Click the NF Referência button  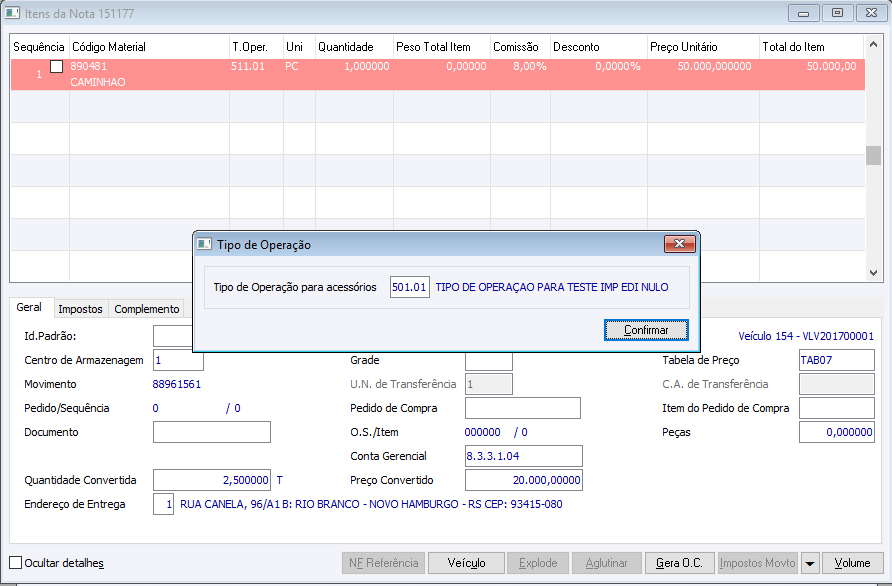point(383,563)
